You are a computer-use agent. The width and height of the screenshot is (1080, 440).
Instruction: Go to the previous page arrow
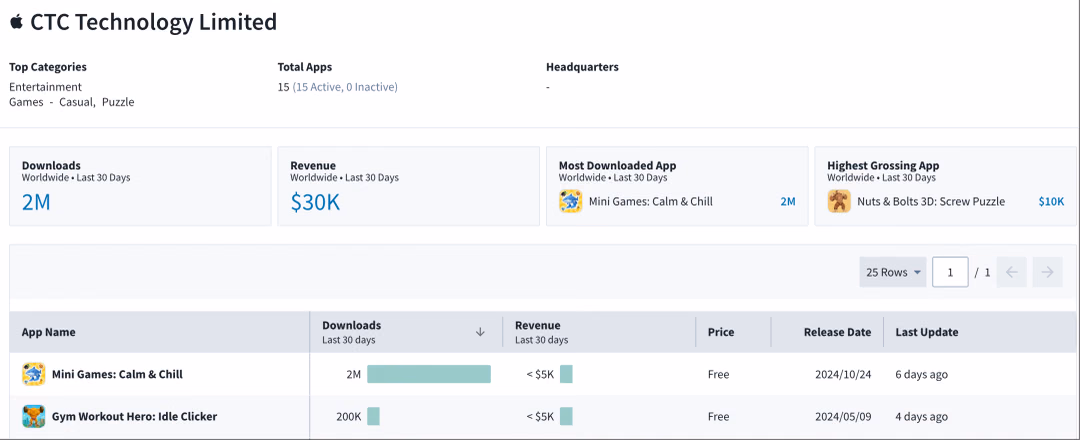(1012, 272)
